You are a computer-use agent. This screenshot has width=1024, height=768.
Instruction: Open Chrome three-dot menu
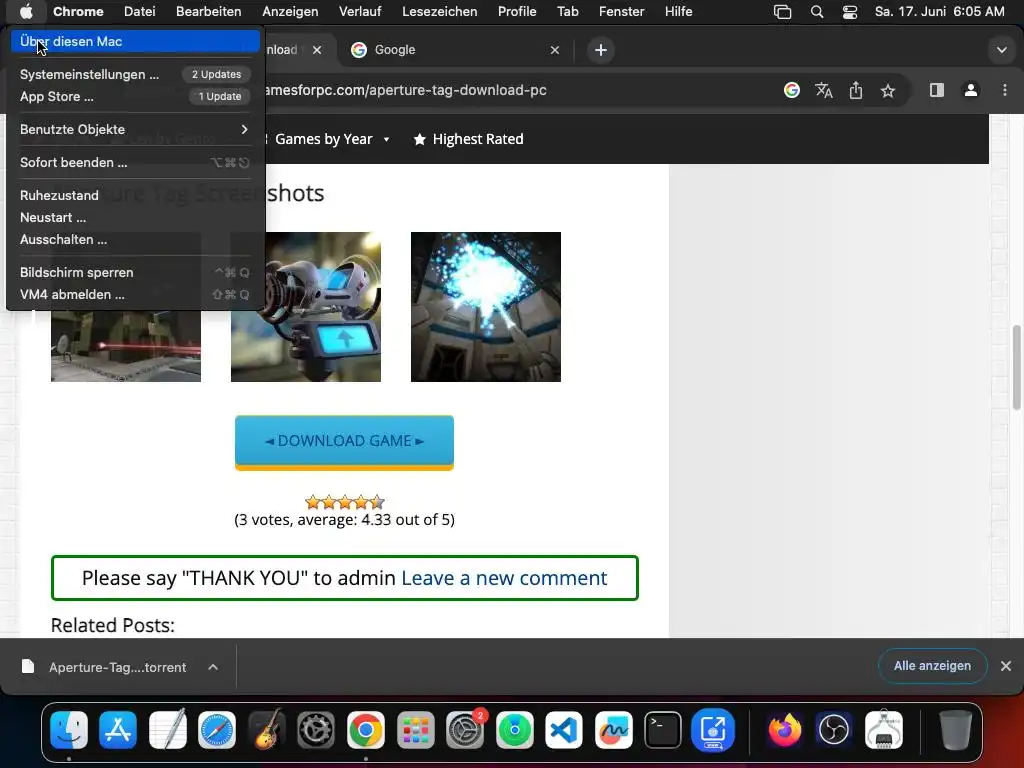[x=1004, y=90]
